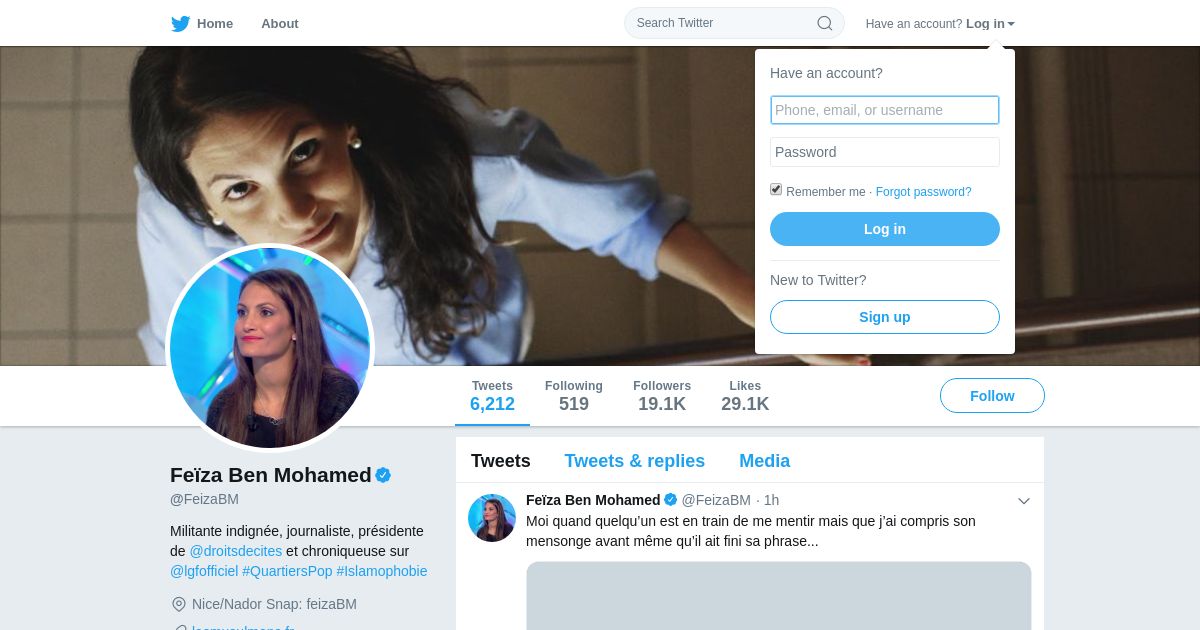Click the search magnifier icon

[x=824, y=23]
